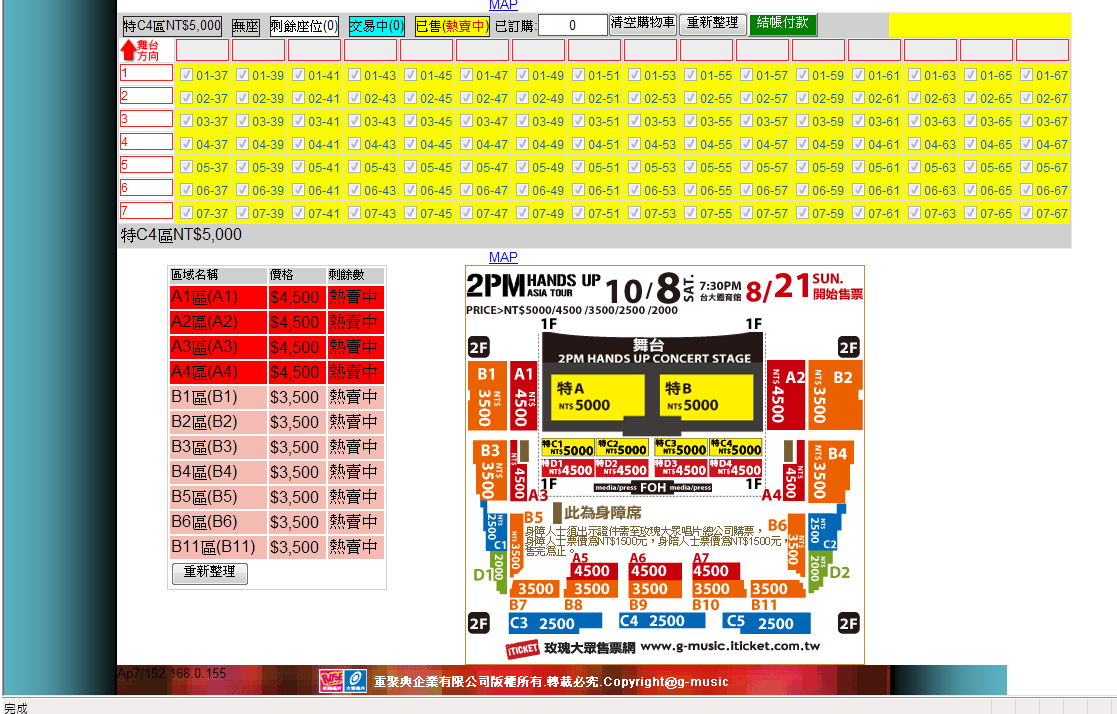Click the B2 3500 orange zone on map
The width and height of the screenshot is (1117, 714).
pos(834,395)
